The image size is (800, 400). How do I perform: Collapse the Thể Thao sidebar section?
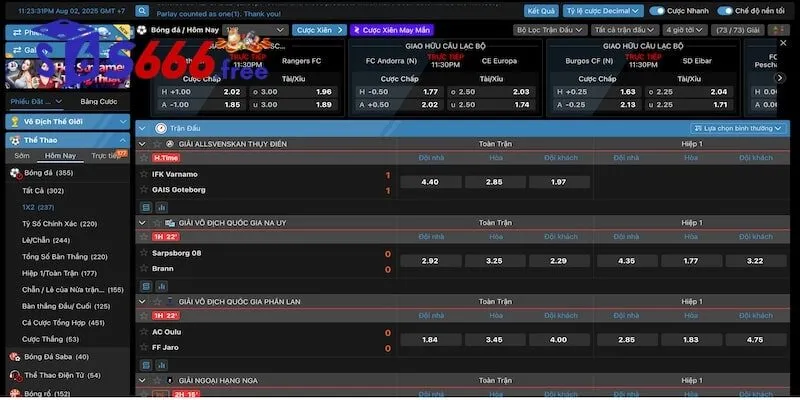(123, 140)
